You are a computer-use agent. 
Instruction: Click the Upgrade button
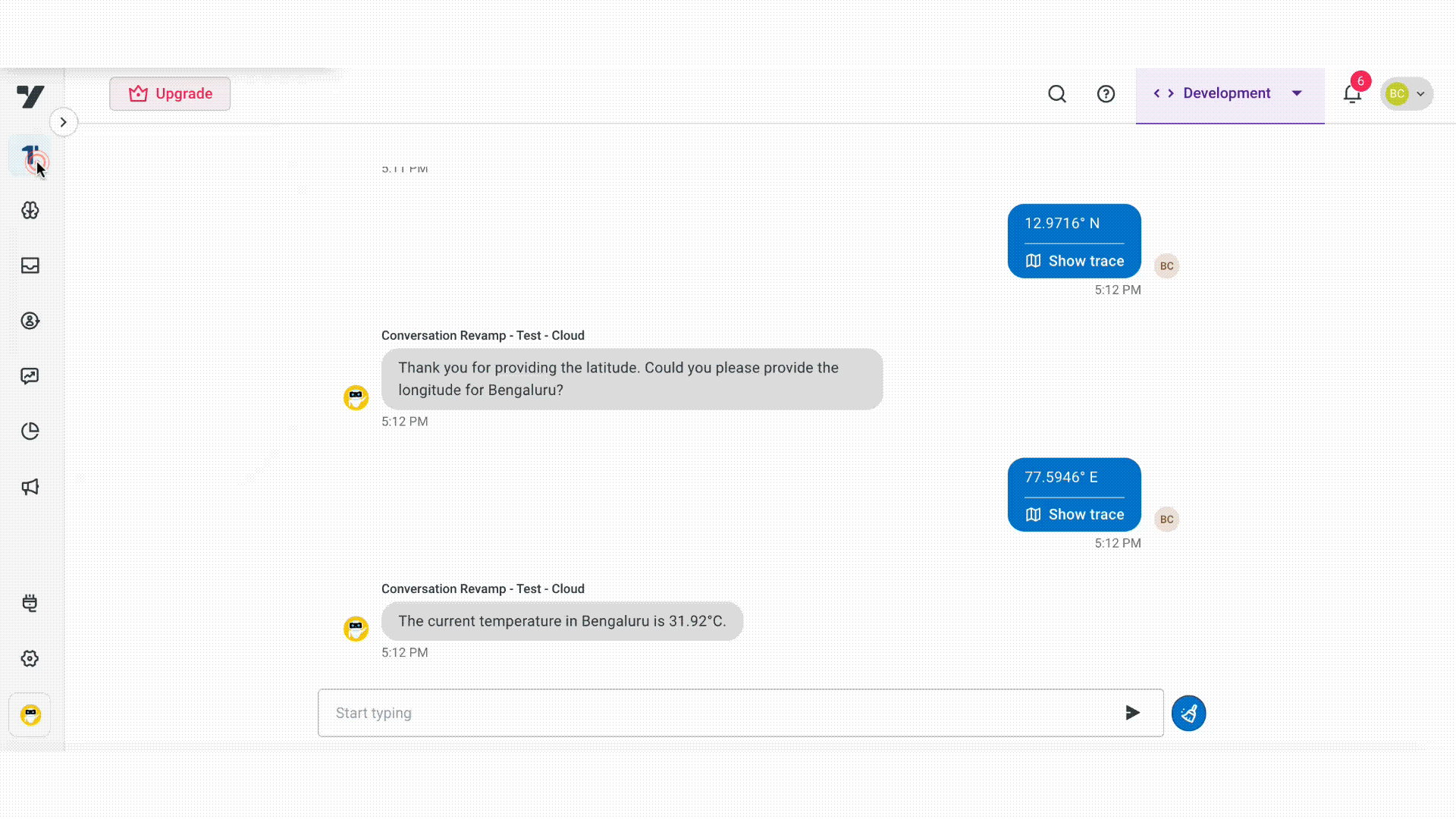pos(170,94)
